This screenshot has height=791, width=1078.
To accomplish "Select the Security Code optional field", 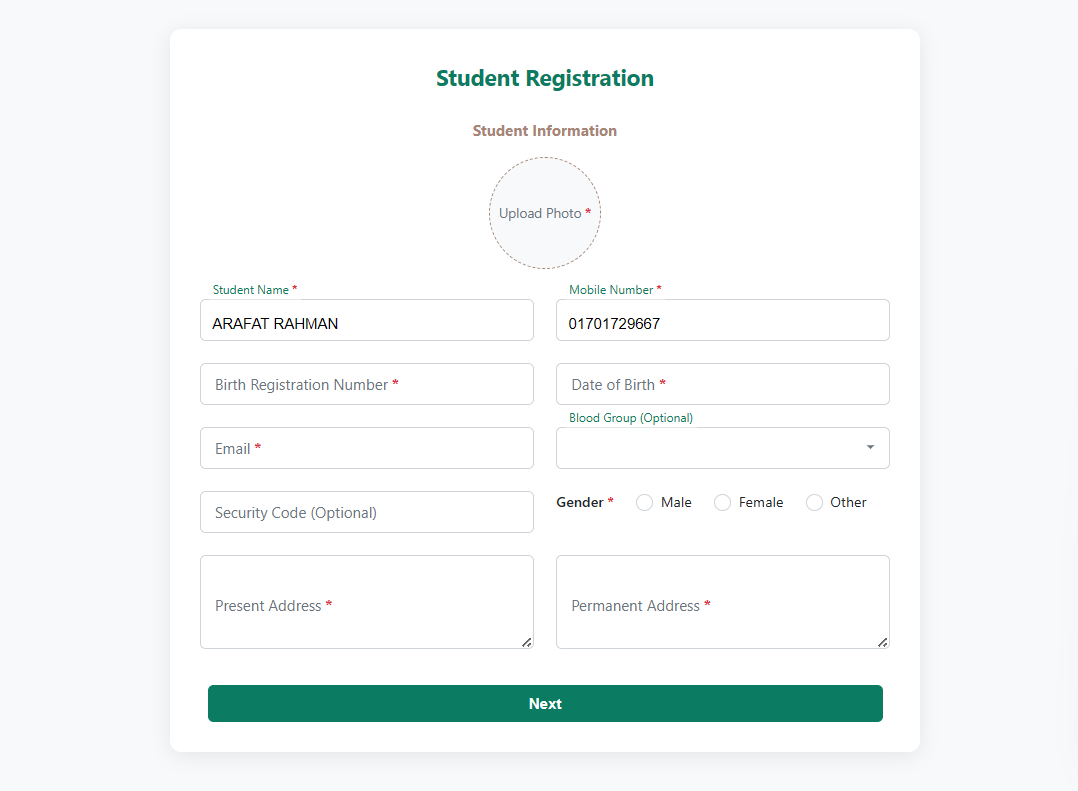I will 366,512.
